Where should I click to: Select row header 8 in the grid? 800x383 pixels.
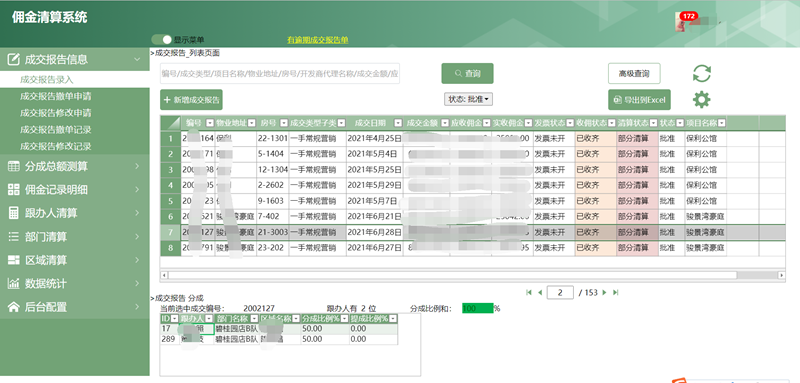coord(170,248)
